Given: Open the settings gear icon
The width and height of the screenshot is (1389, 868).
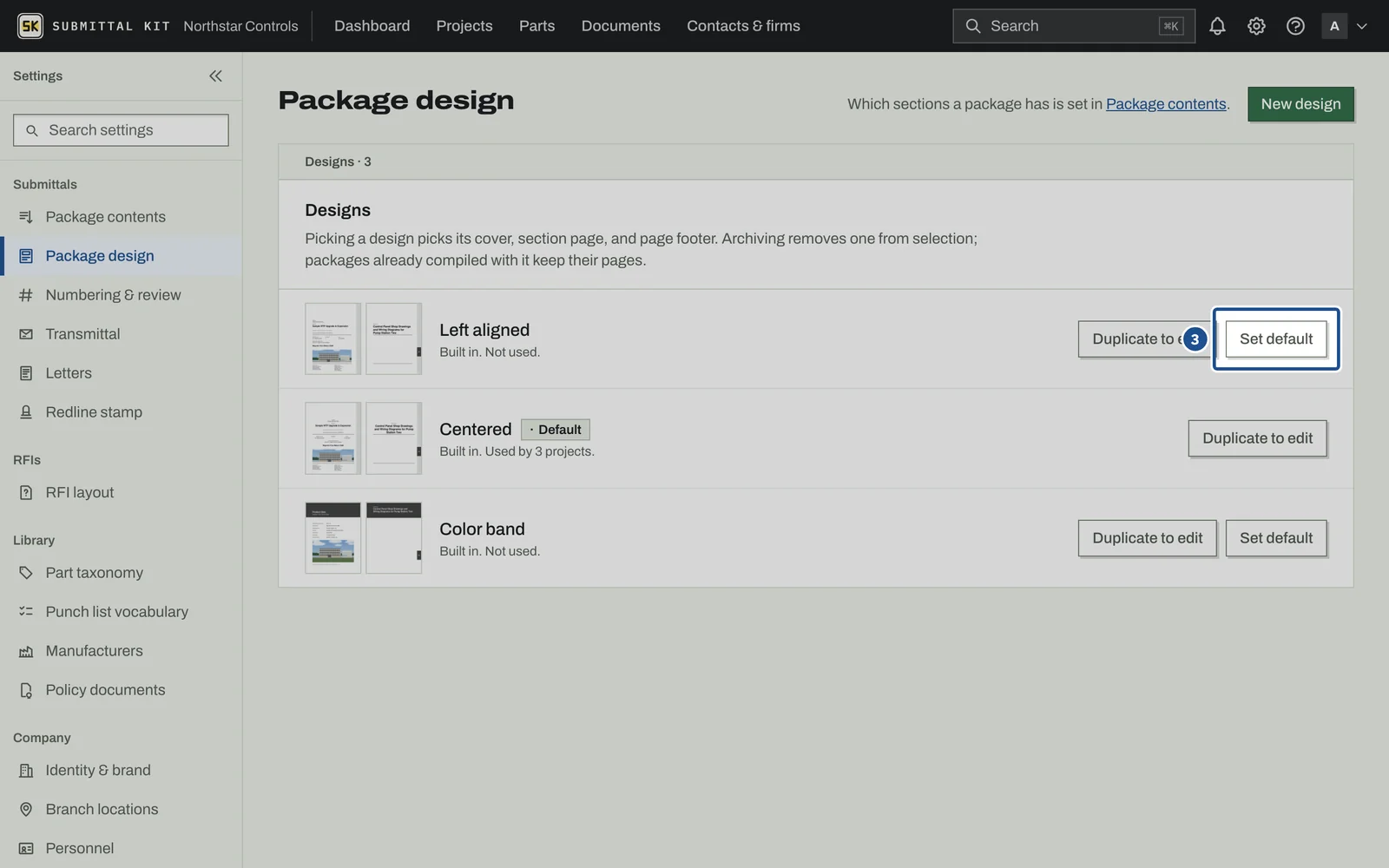Looking at the screenshot, I should click(1256, 26).
